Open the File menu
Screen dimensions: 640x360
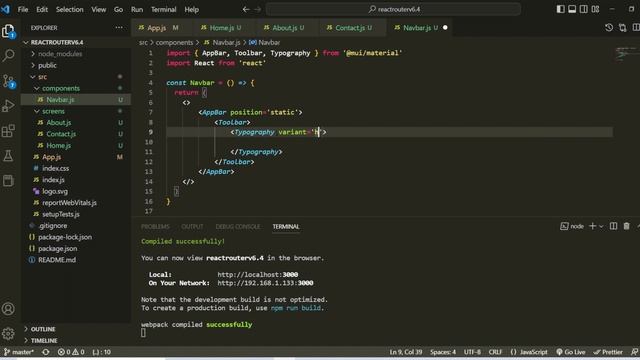click(23, 9)
